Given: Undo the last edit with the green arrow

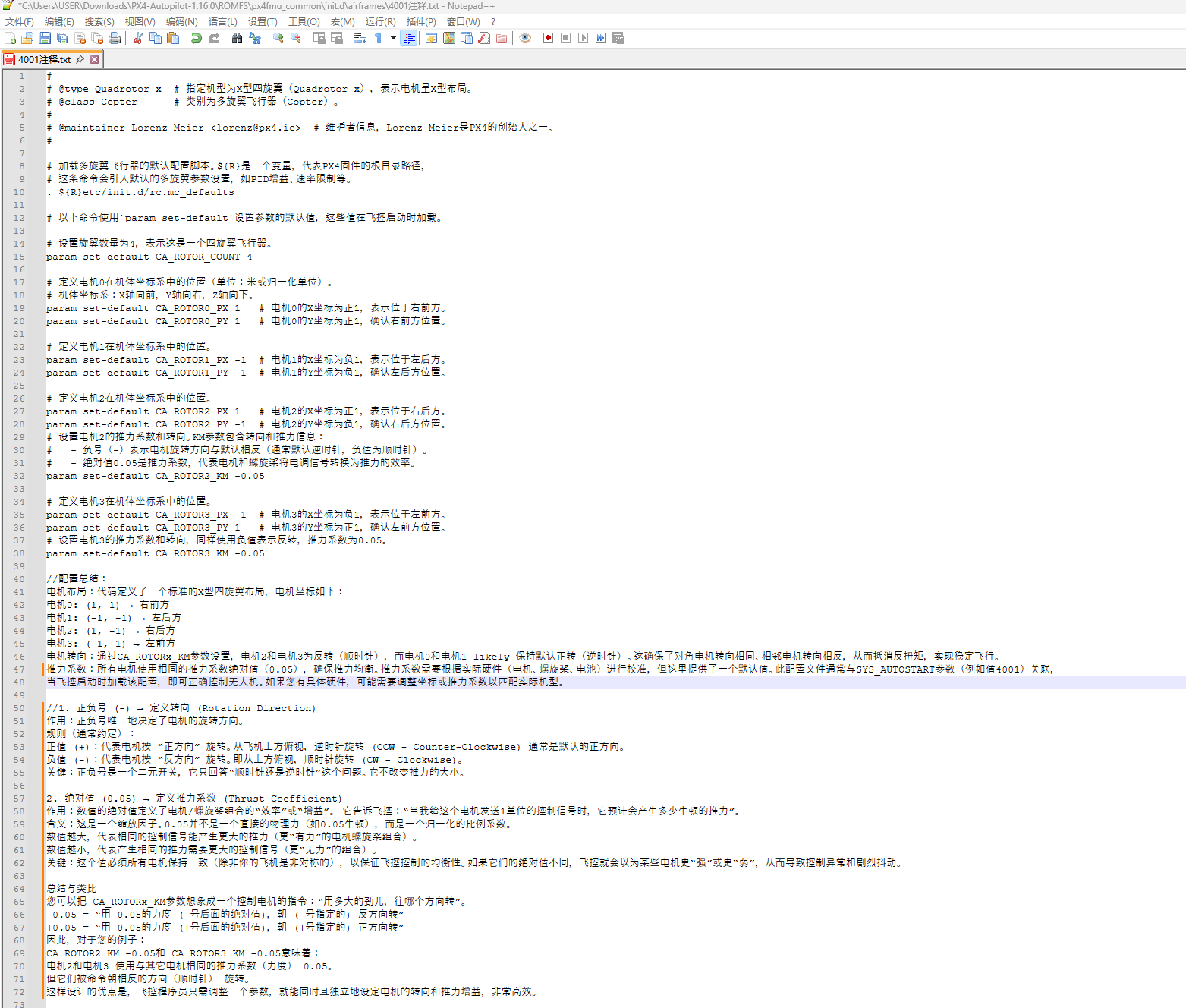Looking at the screenshot, I should pos(197,38).
